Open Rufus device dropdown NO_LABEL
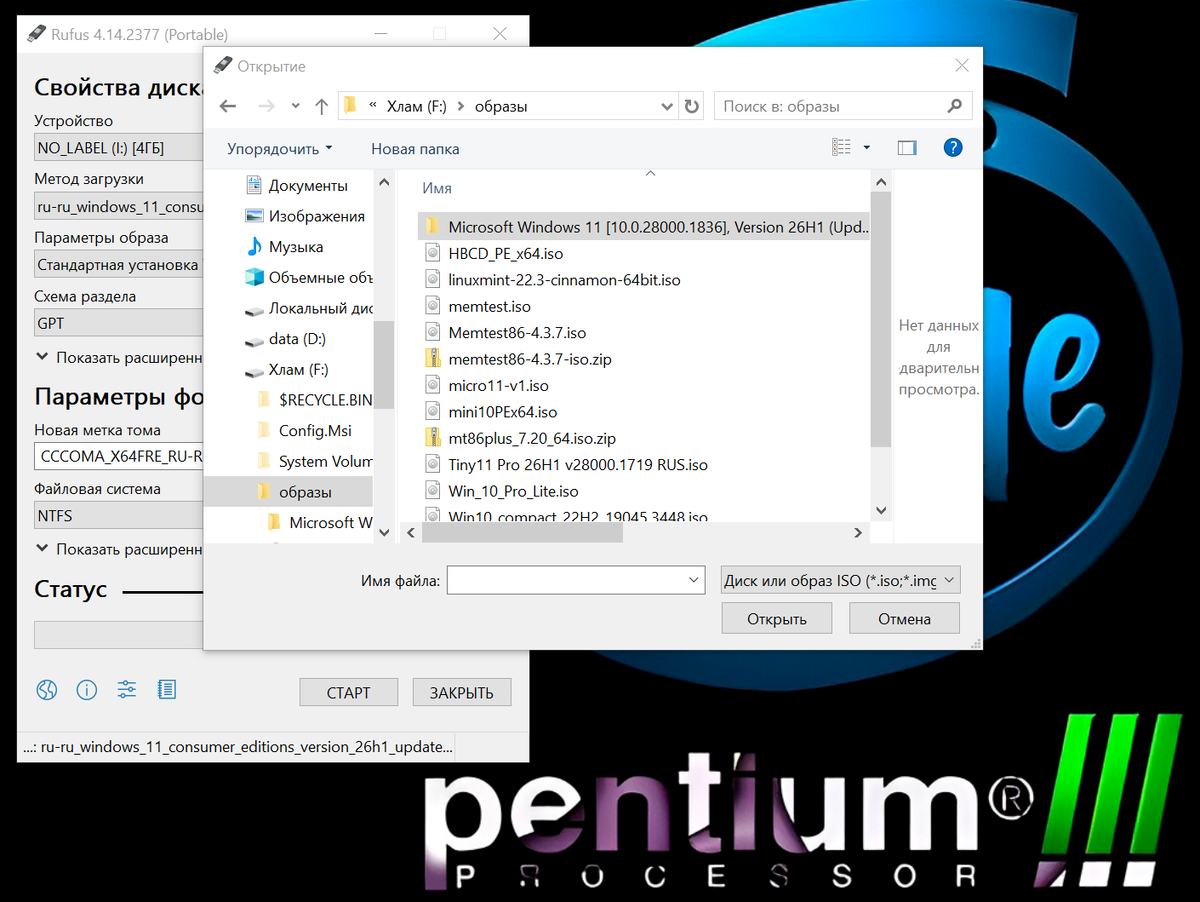This screenshot has height=902, width=1200. tap(120, 149)
